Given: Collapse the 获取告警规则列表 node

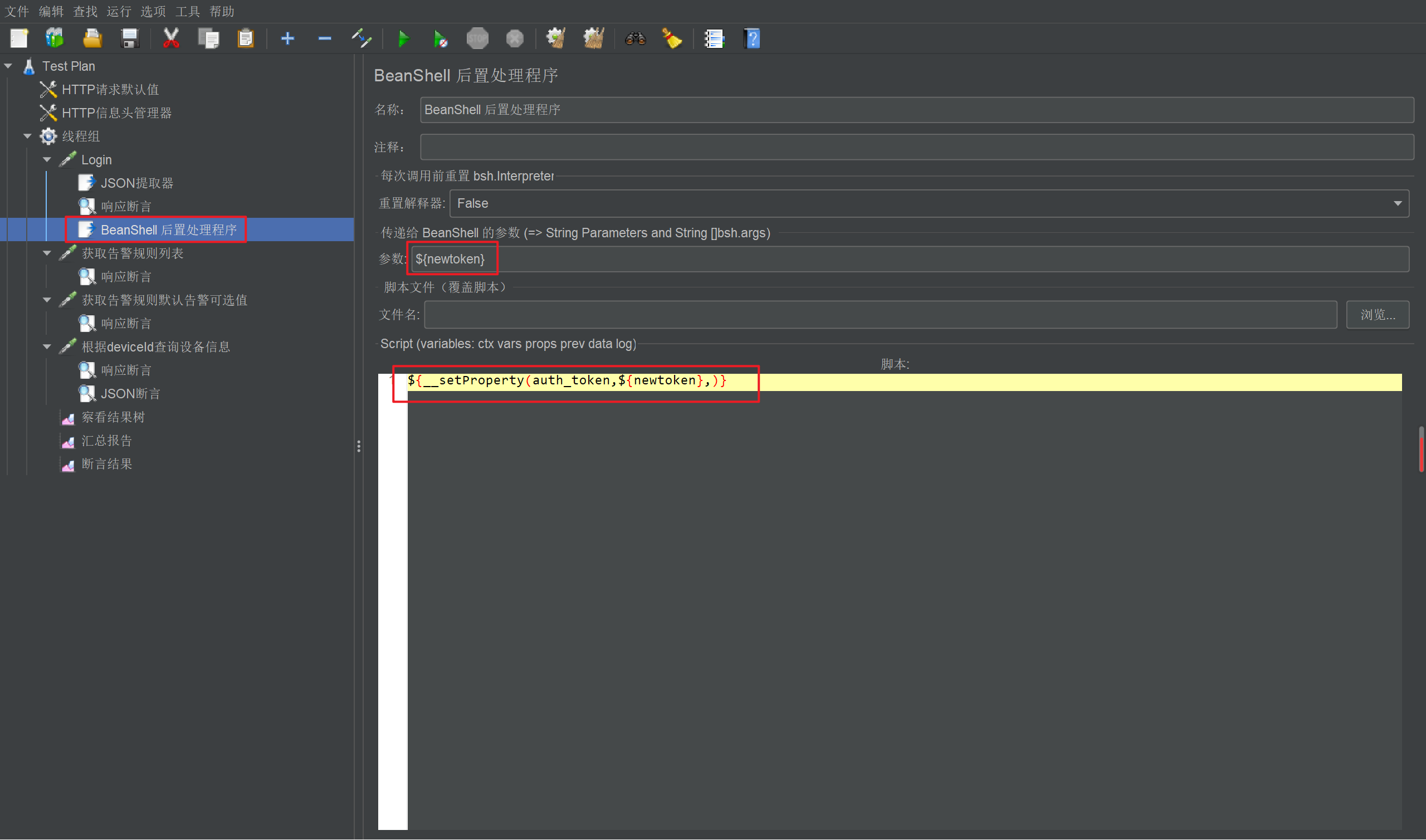Looking at the screenshot, I should [x=47, y=253].
